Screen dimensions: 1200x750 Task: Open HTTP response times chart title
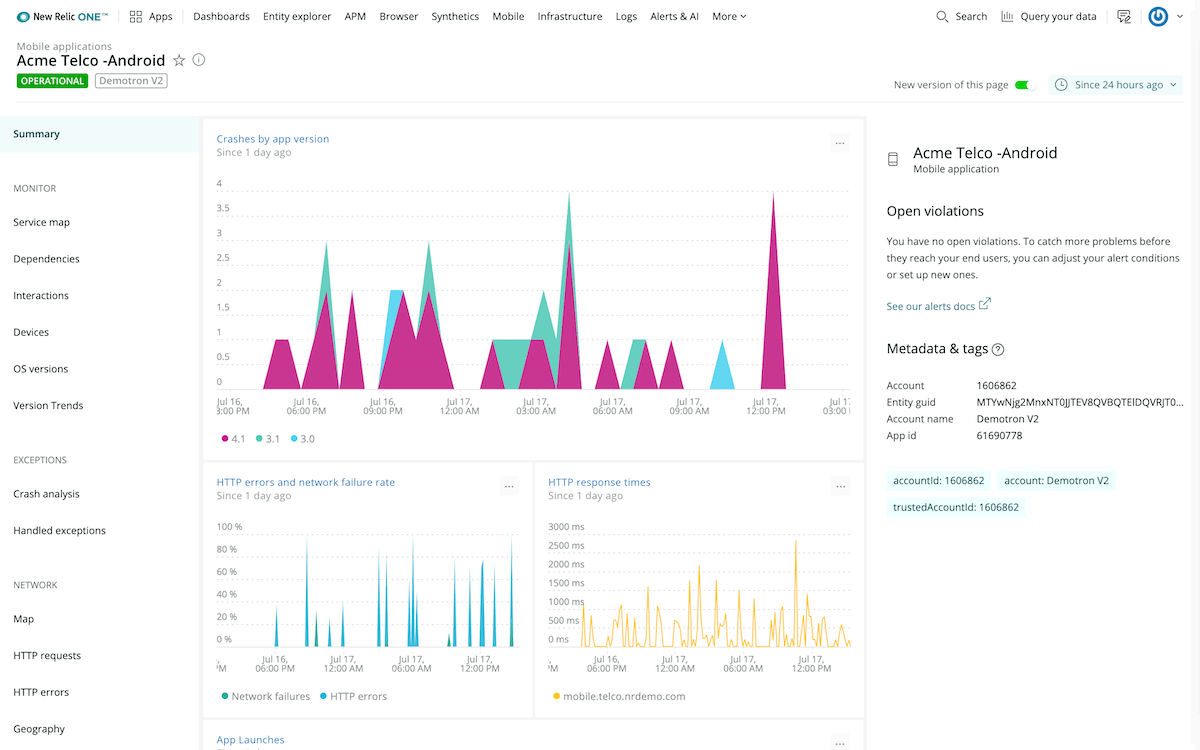point(599,482)
